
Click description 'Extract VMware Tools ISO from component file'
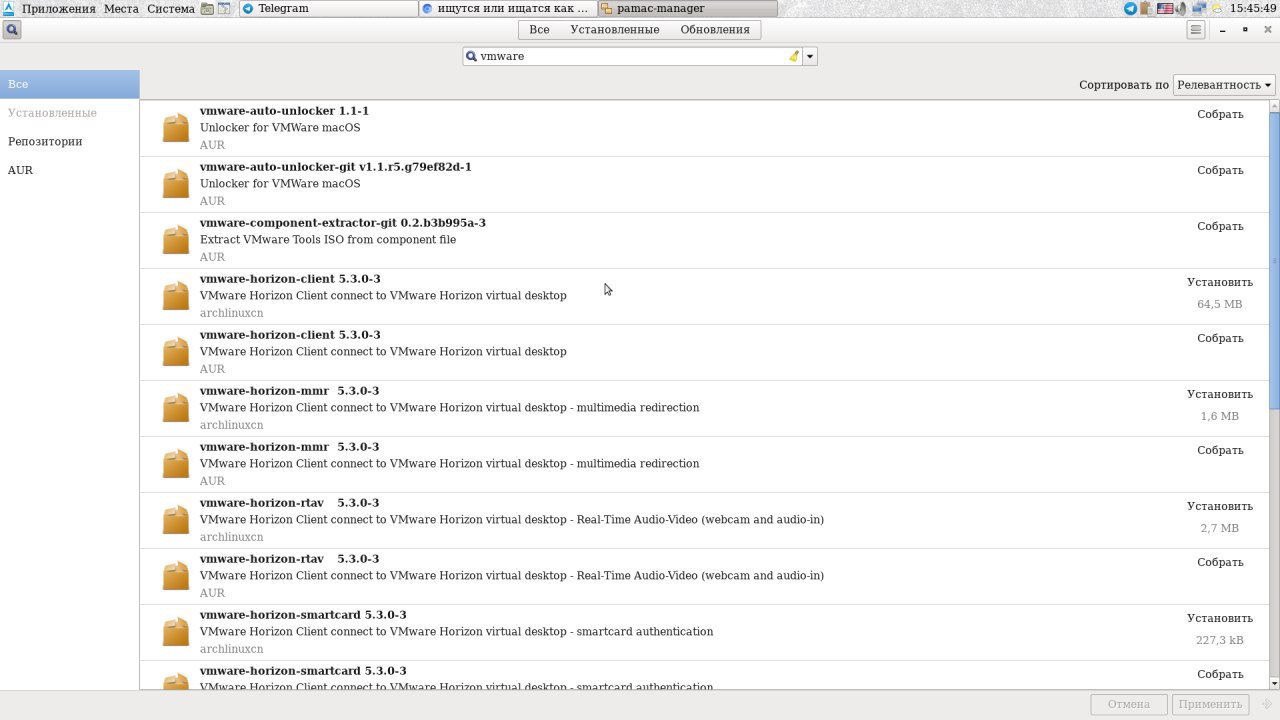pyautogui.click(x=328, y=240)
